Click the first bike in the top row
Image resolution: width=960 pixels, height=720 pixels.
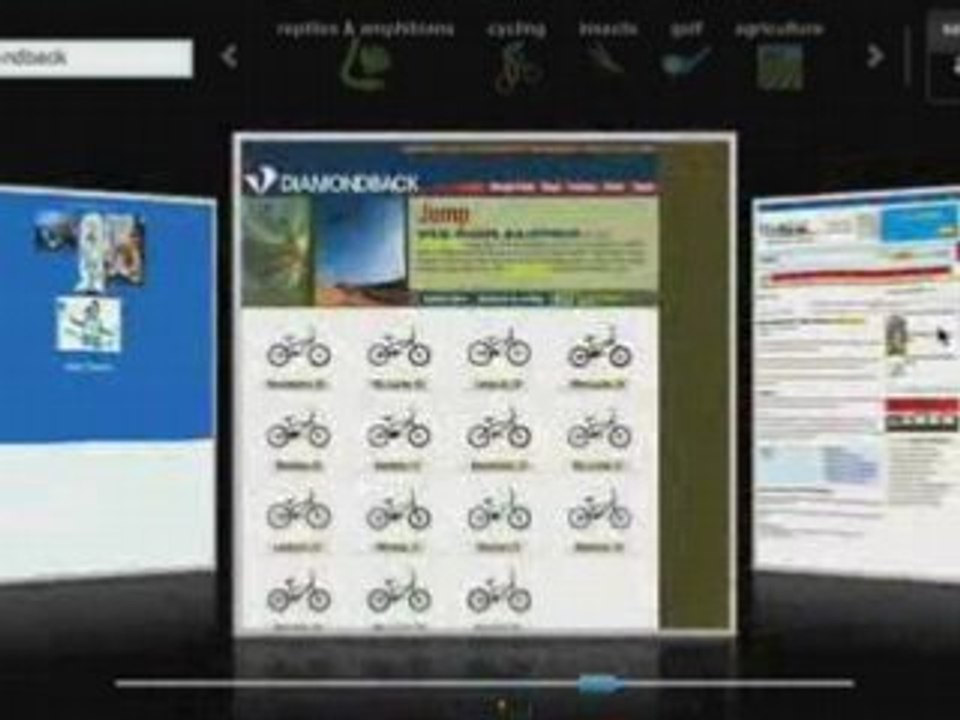point(298,349)
